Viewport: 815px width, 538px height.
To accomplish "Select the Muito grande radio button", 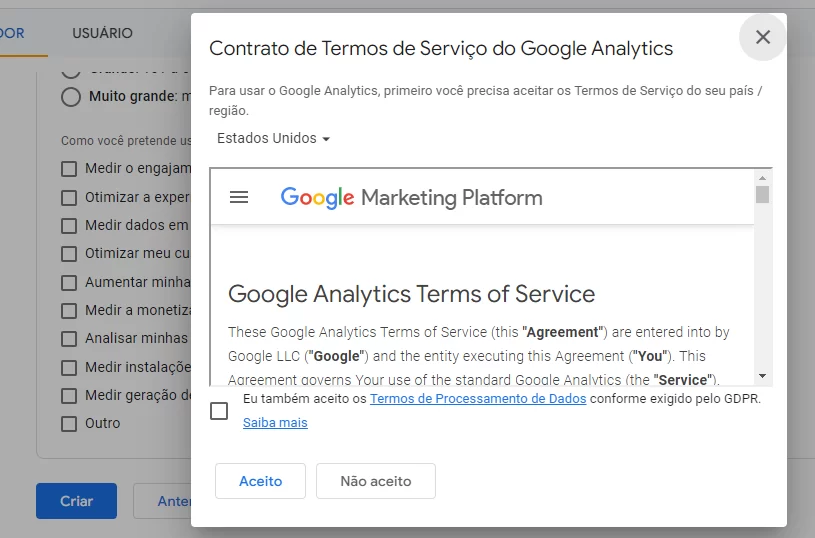I will click(x=71, y=97).
